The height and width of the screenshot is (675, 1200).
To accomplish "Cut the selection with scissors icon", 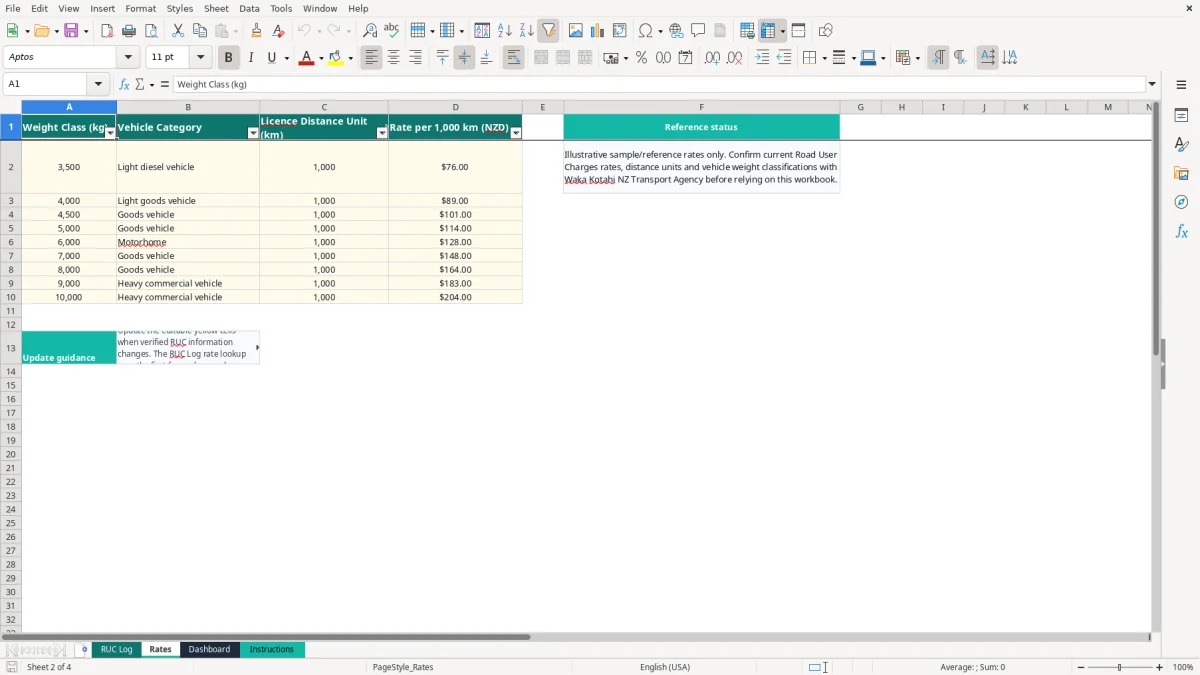I will click(x=177, y=31).
